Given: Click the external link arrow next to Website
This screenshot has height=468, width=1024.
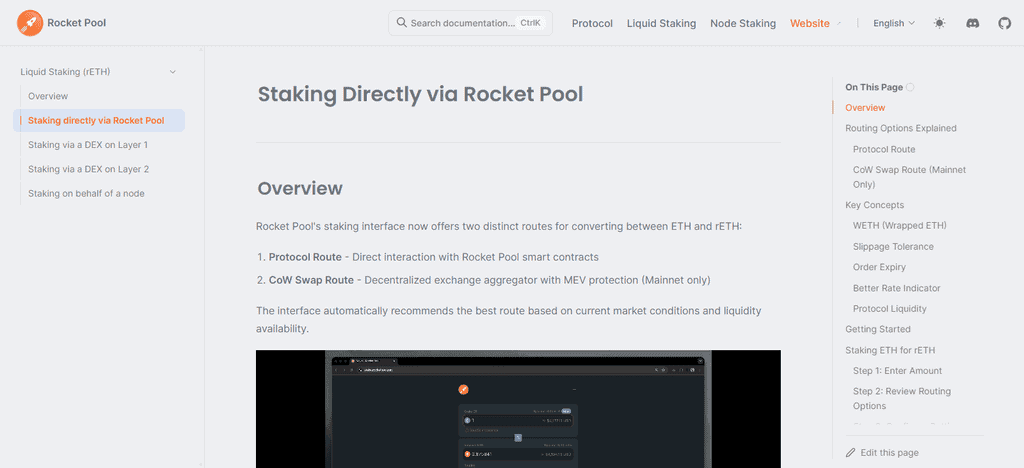Looking at the screenshot, I should [839, 23].
